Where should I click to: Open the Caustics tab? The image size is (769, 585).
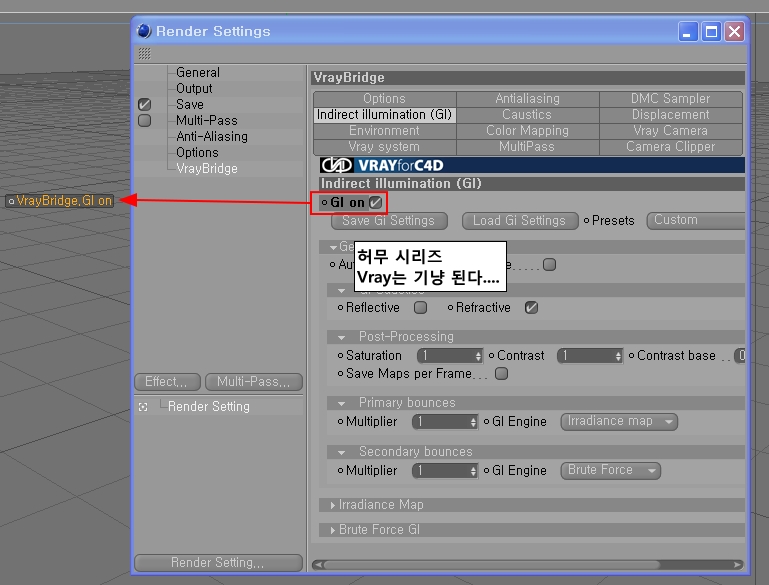click(527, 115)
